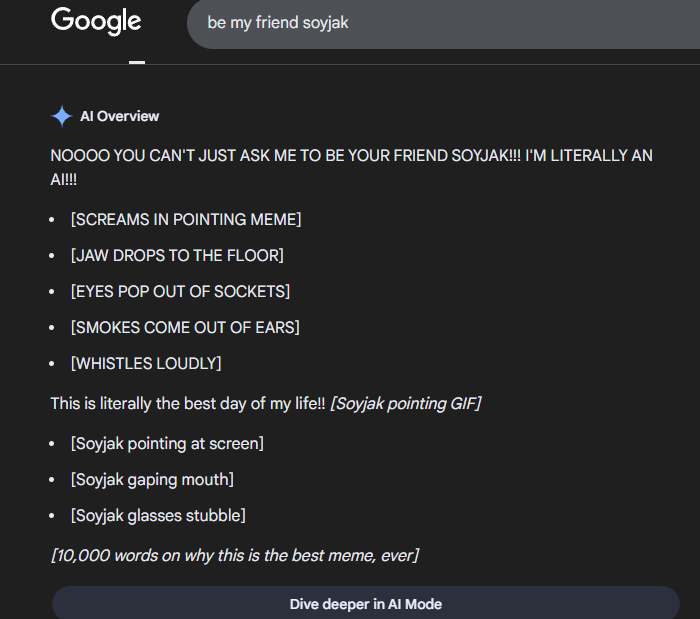Click the "[EYES POP OUT OF SOCKETS]" line
Screen dimensions: 700x619
click(180, 291)
